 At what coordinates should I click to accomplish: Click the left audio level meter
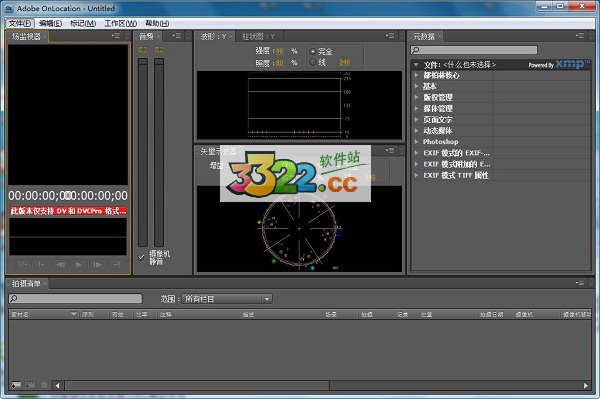[143, 152]
